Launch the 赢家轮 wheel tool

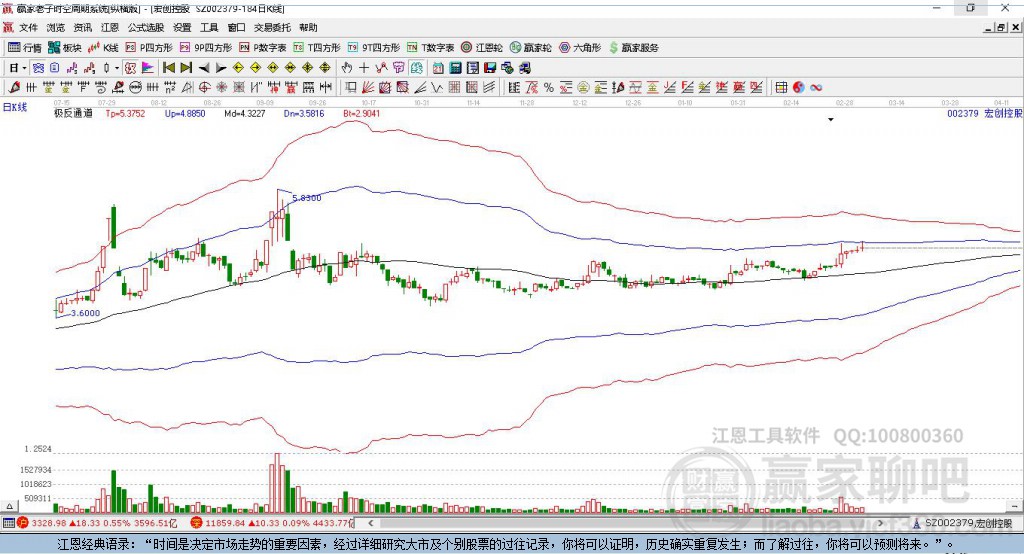point(531,48)
